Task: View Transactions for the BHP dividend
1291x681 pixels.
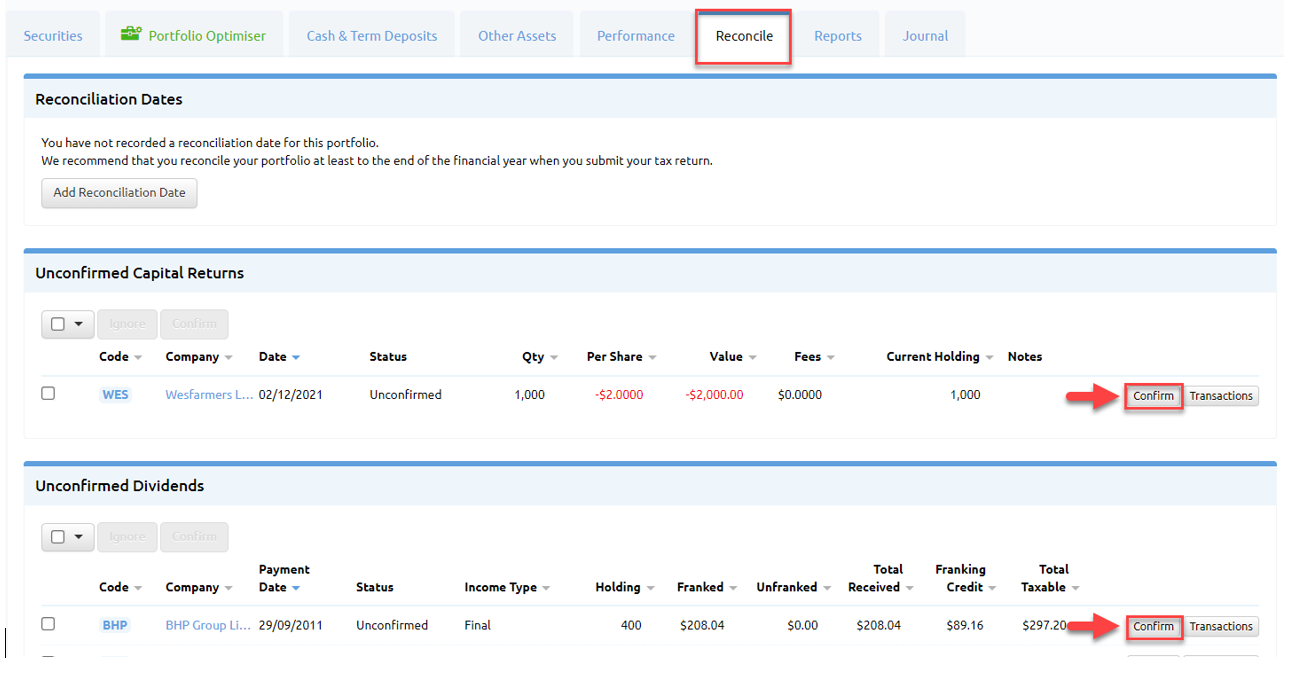Action: tap(1221, 626)
